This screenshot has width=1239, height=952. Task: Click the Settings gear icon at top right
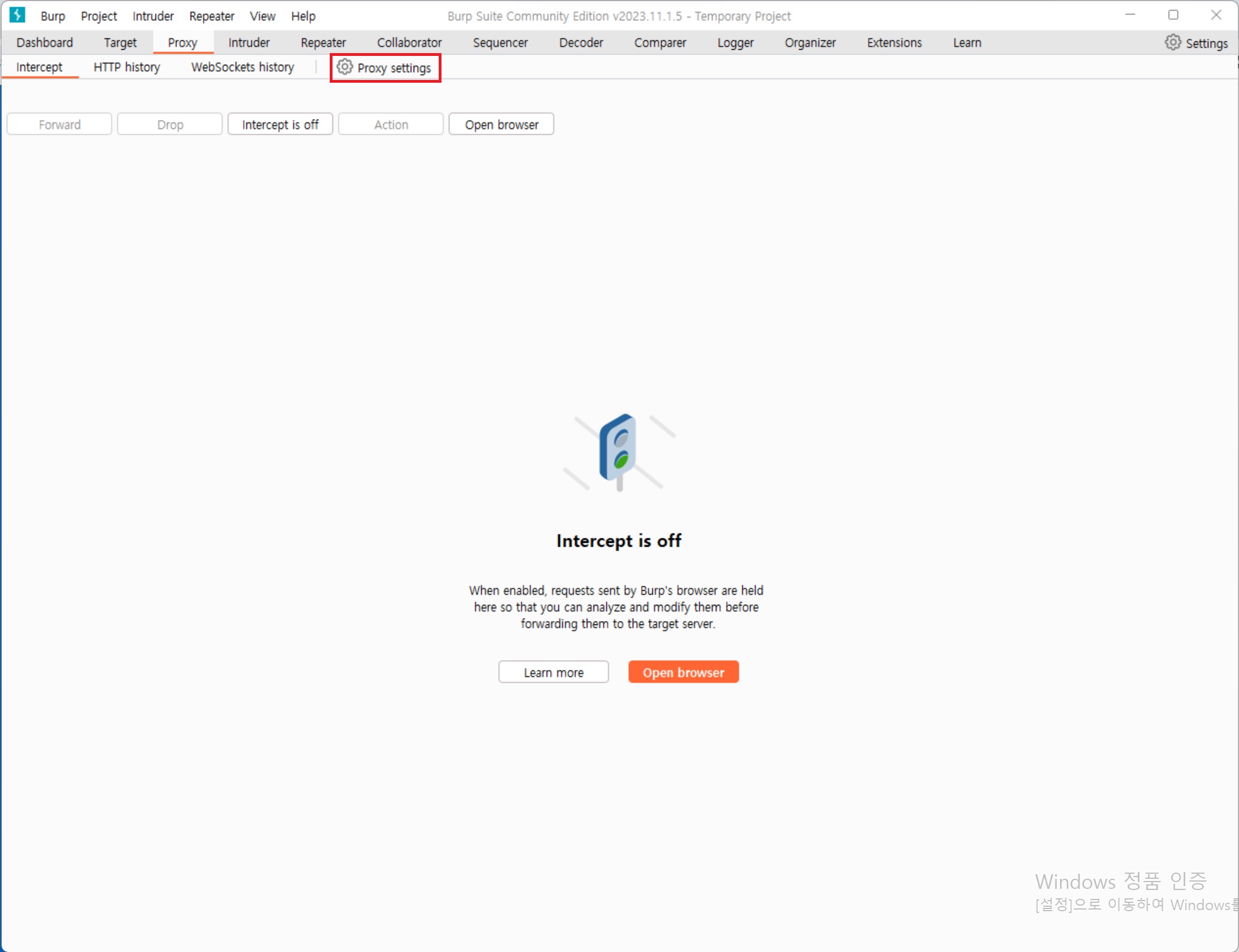(x=1172, y=42)
